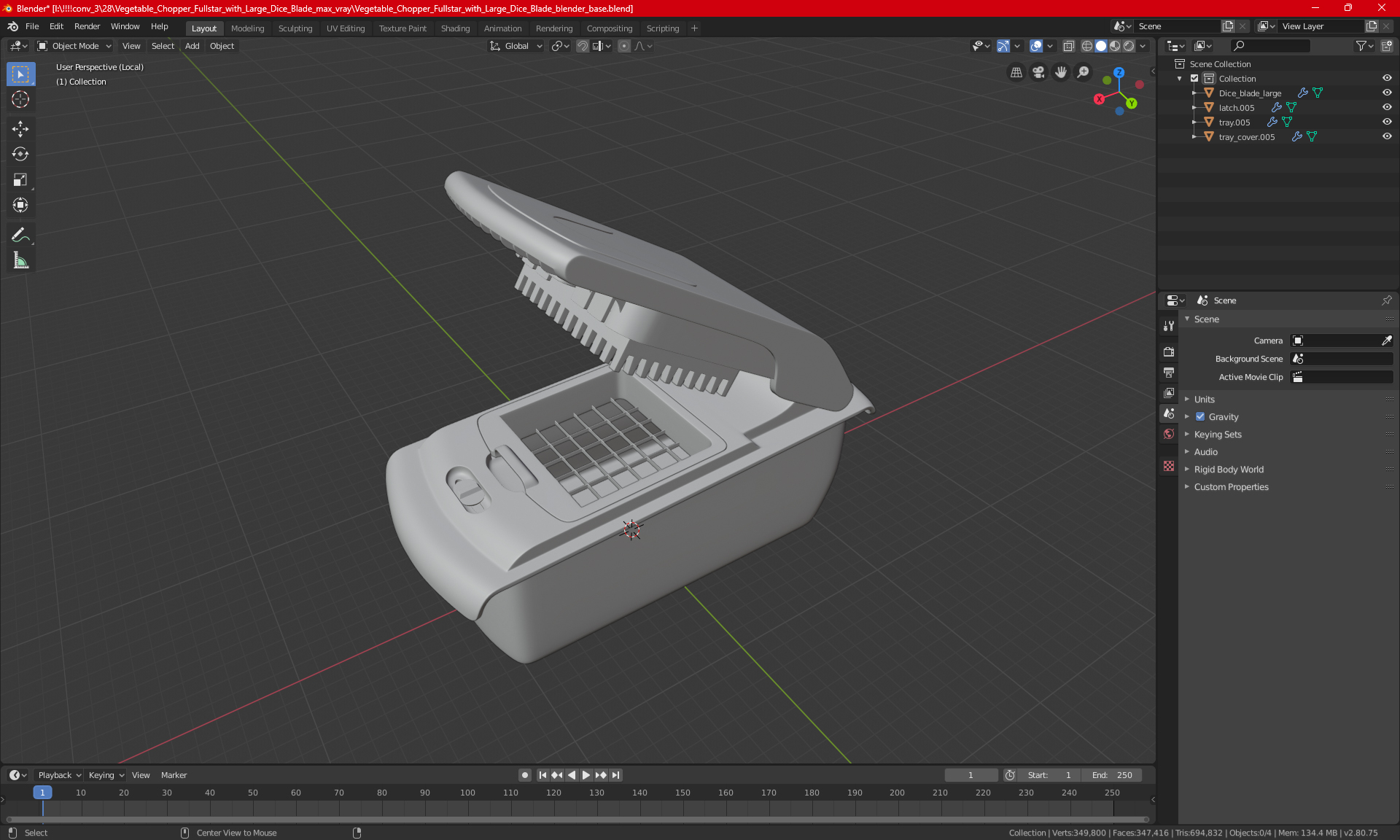
Task: Open the Render menu
Action: (x=87, y=26)
